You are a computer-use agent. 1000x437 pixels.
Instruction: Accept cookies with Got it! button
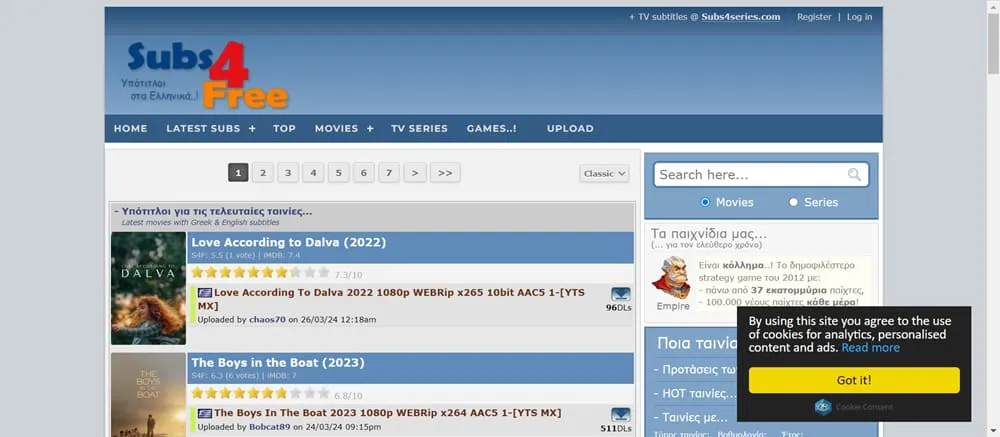point(854,380)
